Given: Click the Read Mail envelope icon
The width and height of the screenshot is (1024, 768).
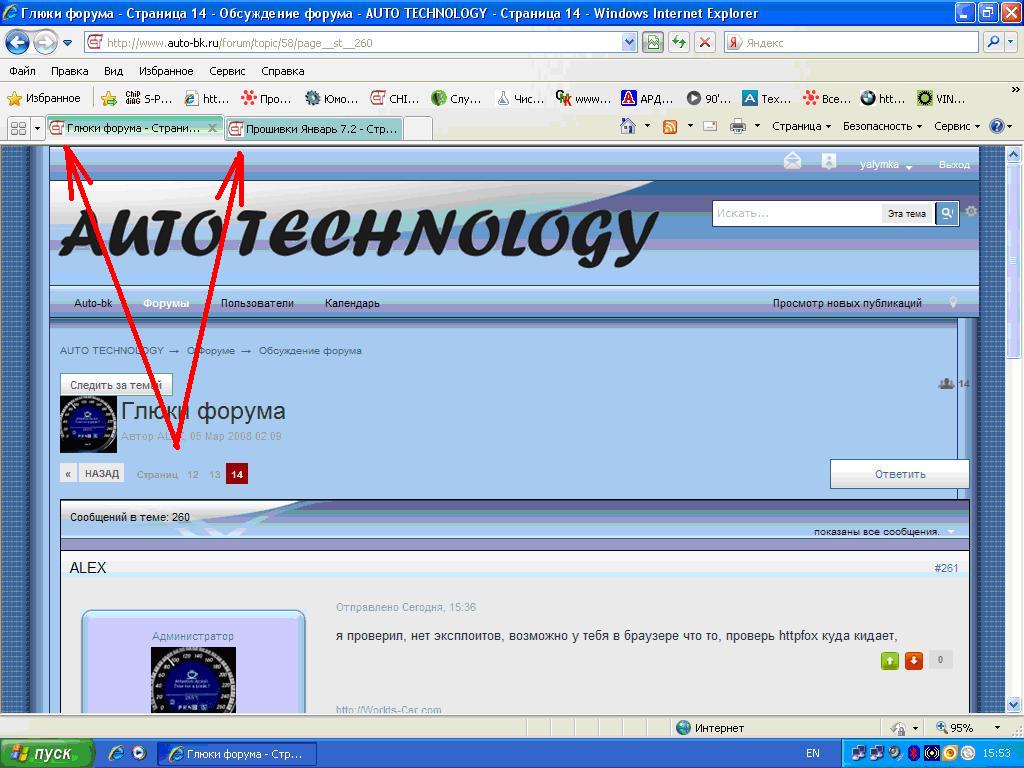Looking at the screenshot, I should coord(710,126).
